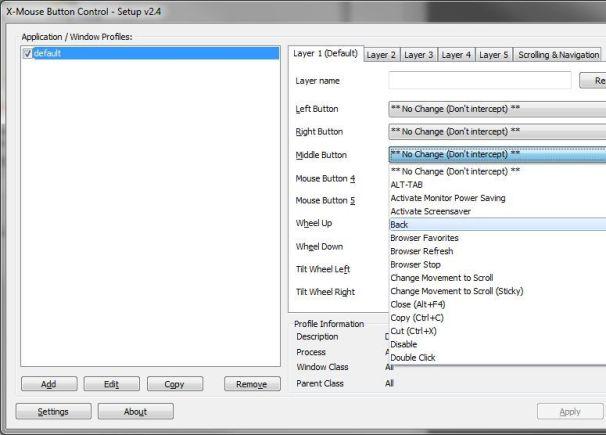This screenshot has height=435, width=606.
Task: Open the About dialog
Action: [136, 411]
